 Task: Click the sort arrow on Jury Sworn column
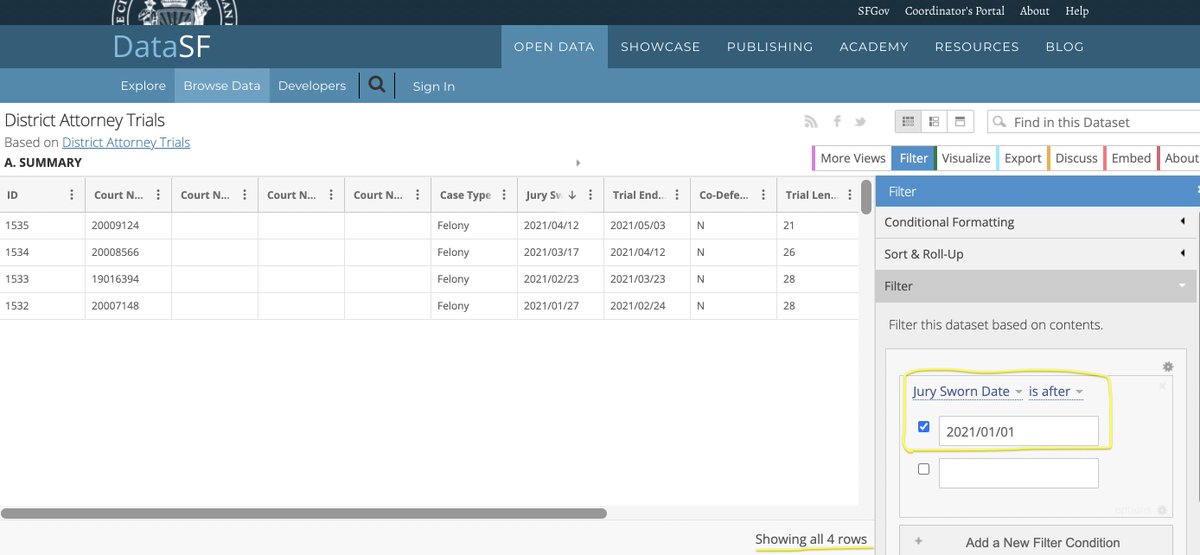coord(572,195)
